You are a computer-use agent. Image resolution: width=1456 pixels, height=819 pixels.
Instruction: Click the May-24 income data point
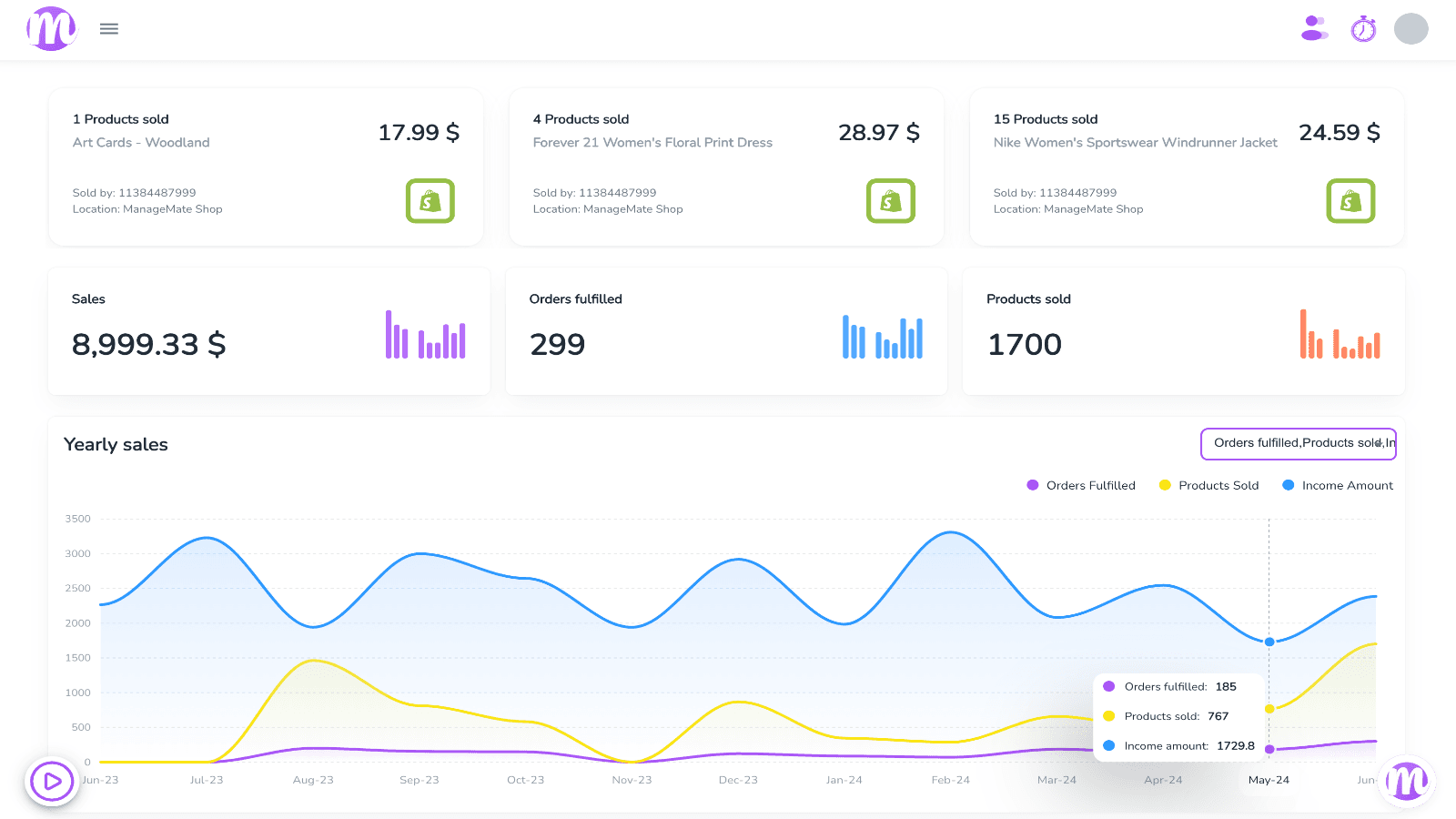[1269, 642]
